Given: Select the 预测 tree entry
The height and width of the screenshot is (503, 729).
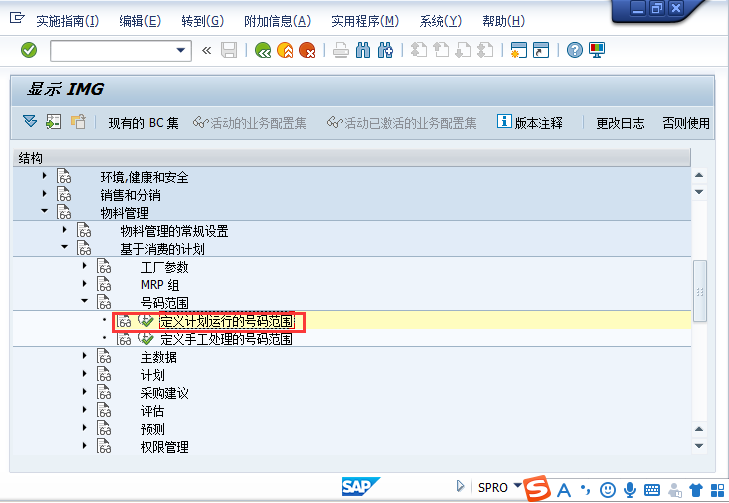Looking at the screenshot, I should point(152,429).
